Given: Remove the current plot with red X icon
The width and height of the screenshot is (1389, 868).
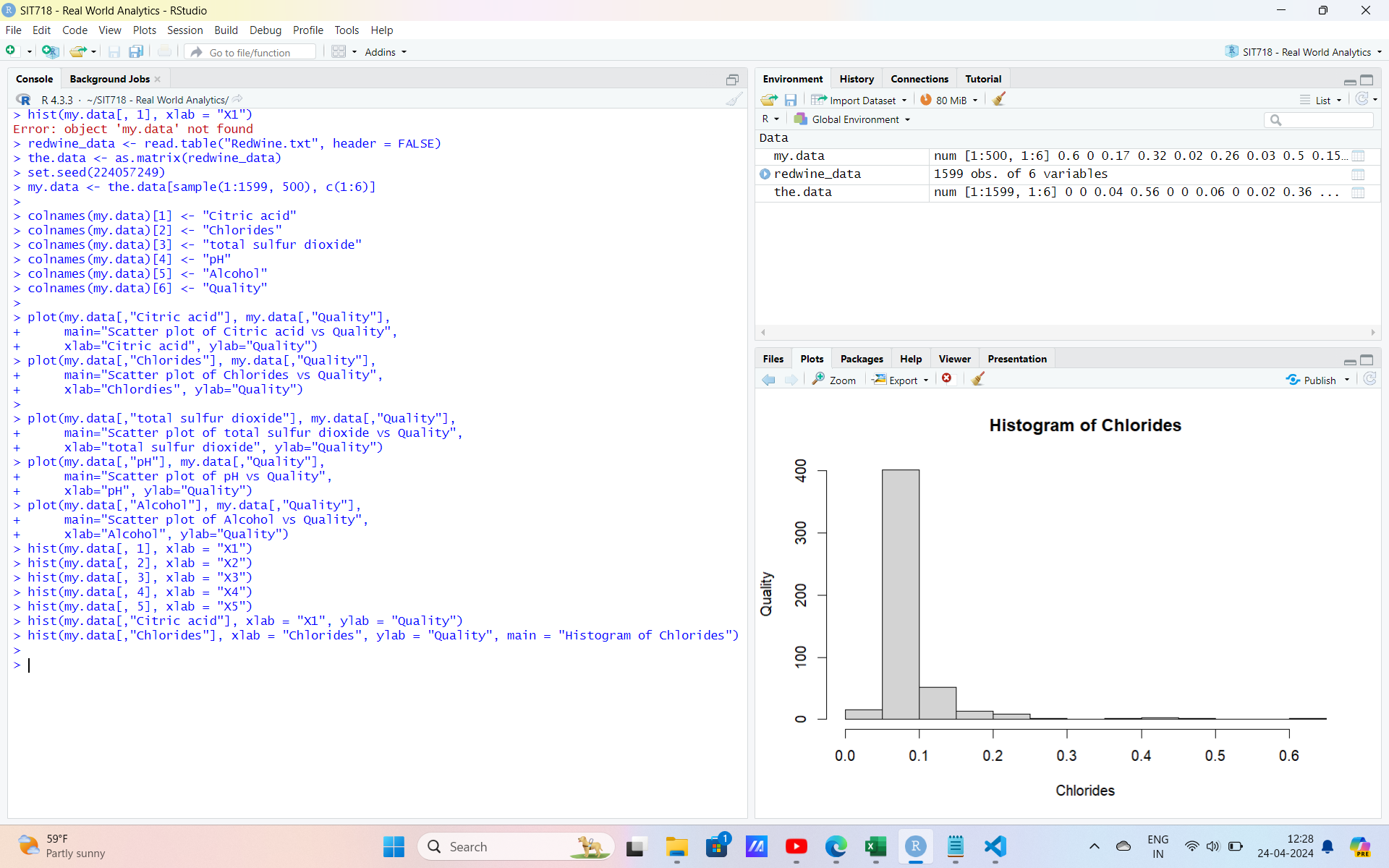Looking at the screenshot, I should 948,378.
